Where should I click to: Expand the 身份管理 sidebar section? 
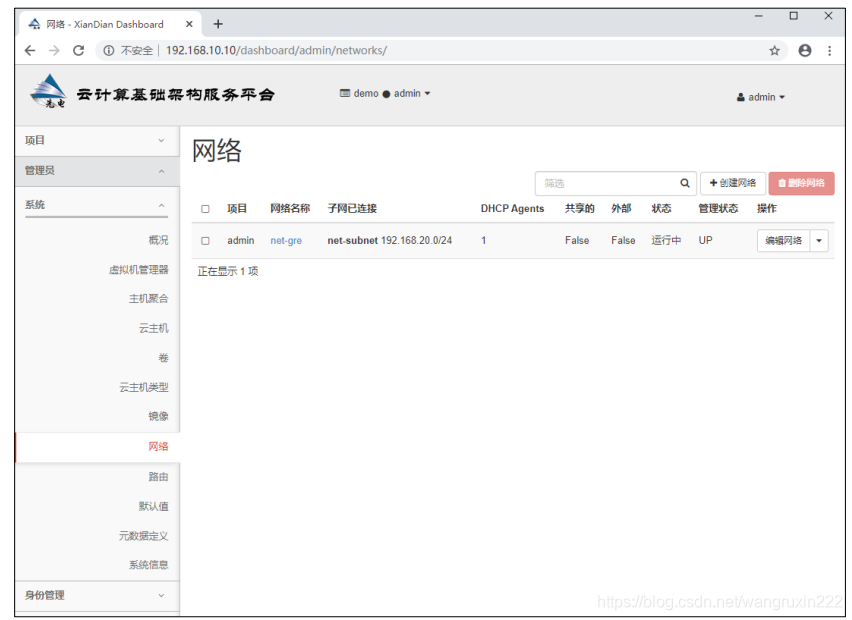97,596
